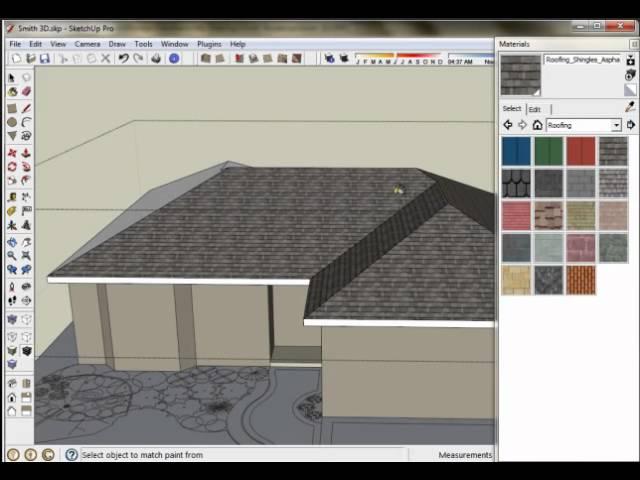Activate the Move tool
640x480 pixels.
[x=12, y=153]
